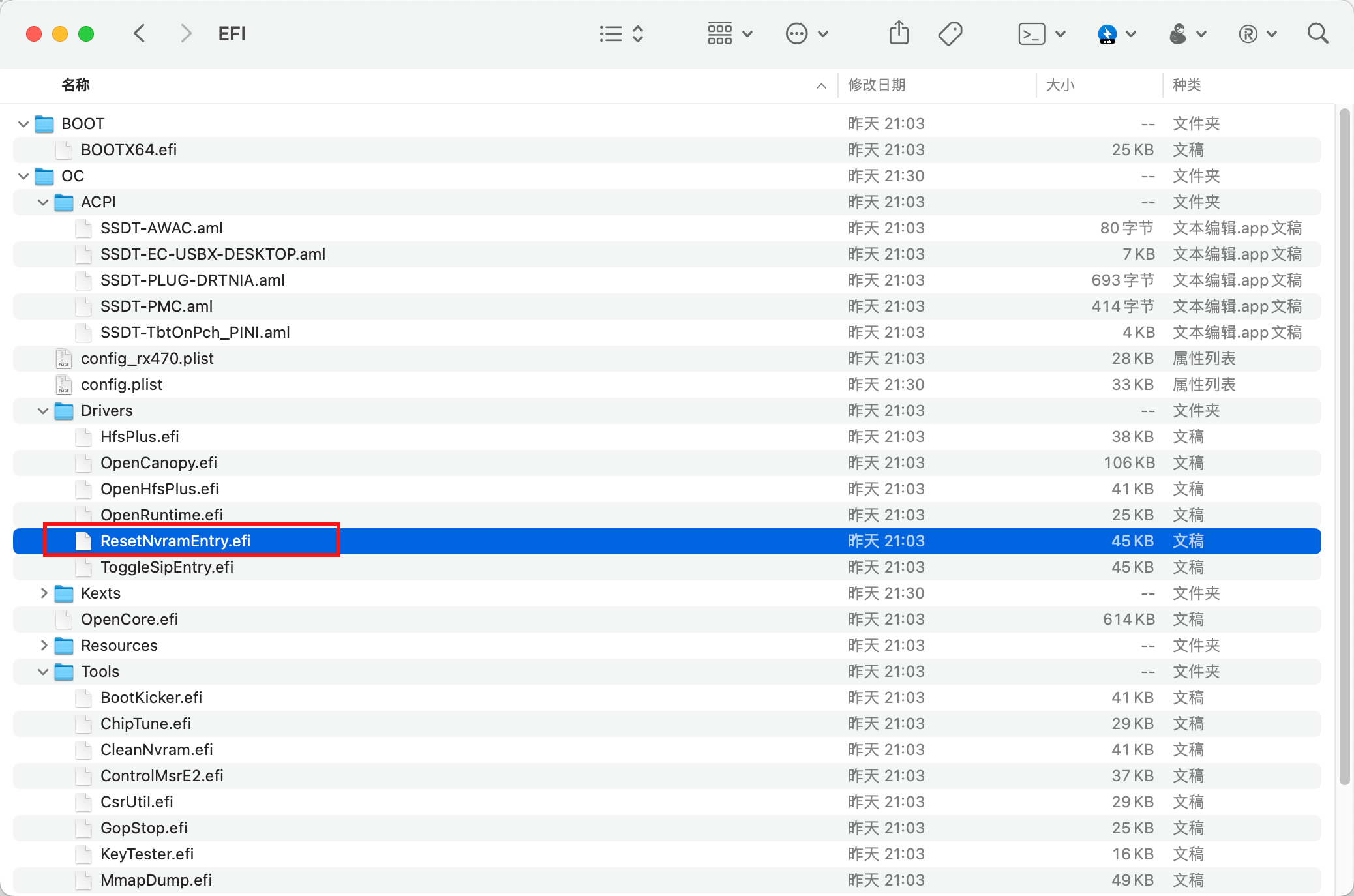Select ControlMsrE2.efi file
The height and width of the screenshot is (896, 1354).
pos(667,776)
